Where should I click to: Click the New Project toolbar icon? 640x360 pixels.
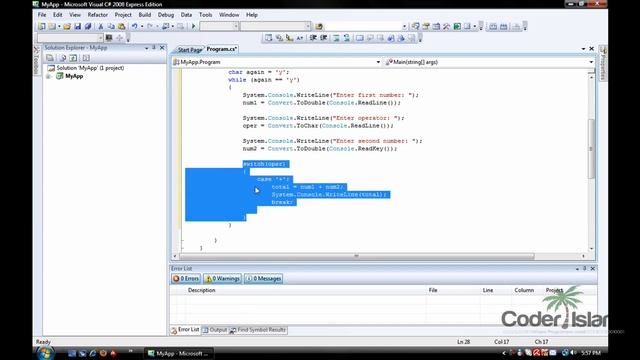(x=42, y=27)
